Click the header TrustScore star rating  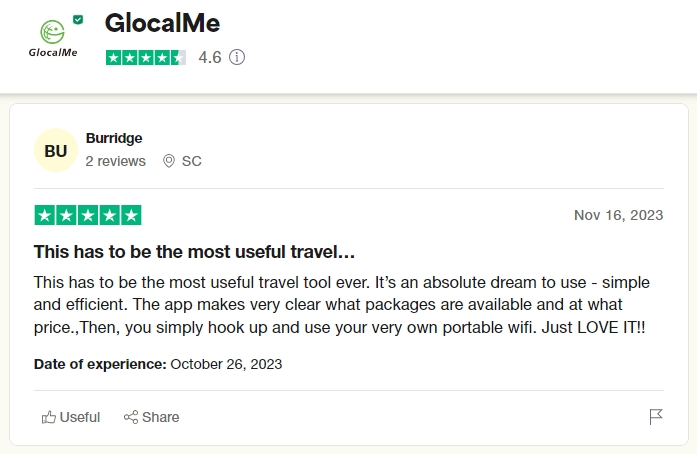pyautogui.click(x=146, y=57)
